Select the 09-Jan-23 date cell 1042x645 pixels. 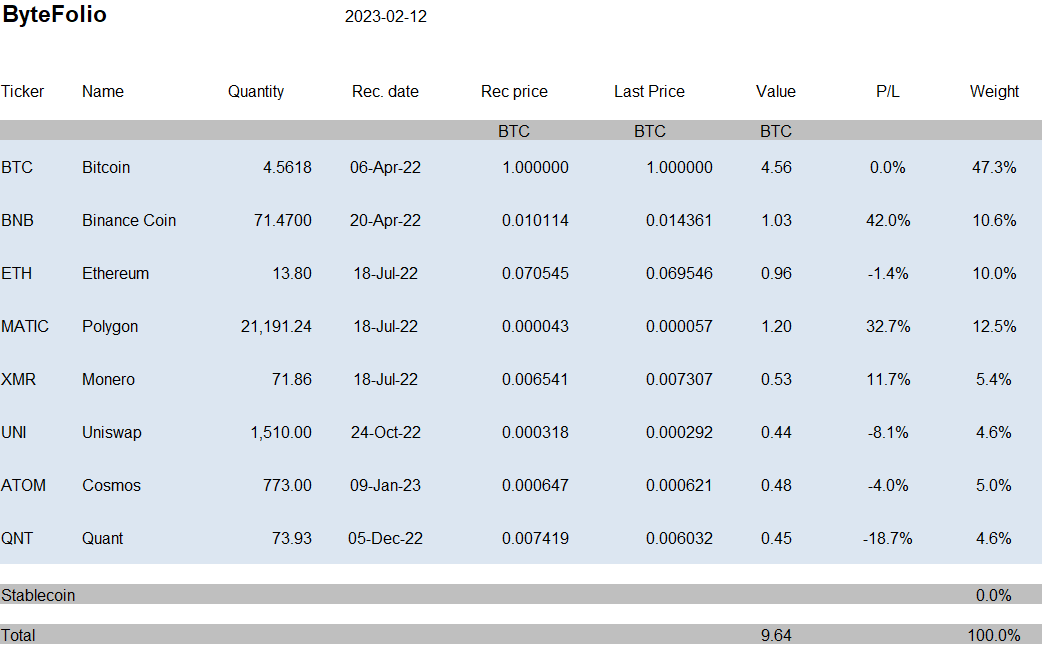click(385, 486)
